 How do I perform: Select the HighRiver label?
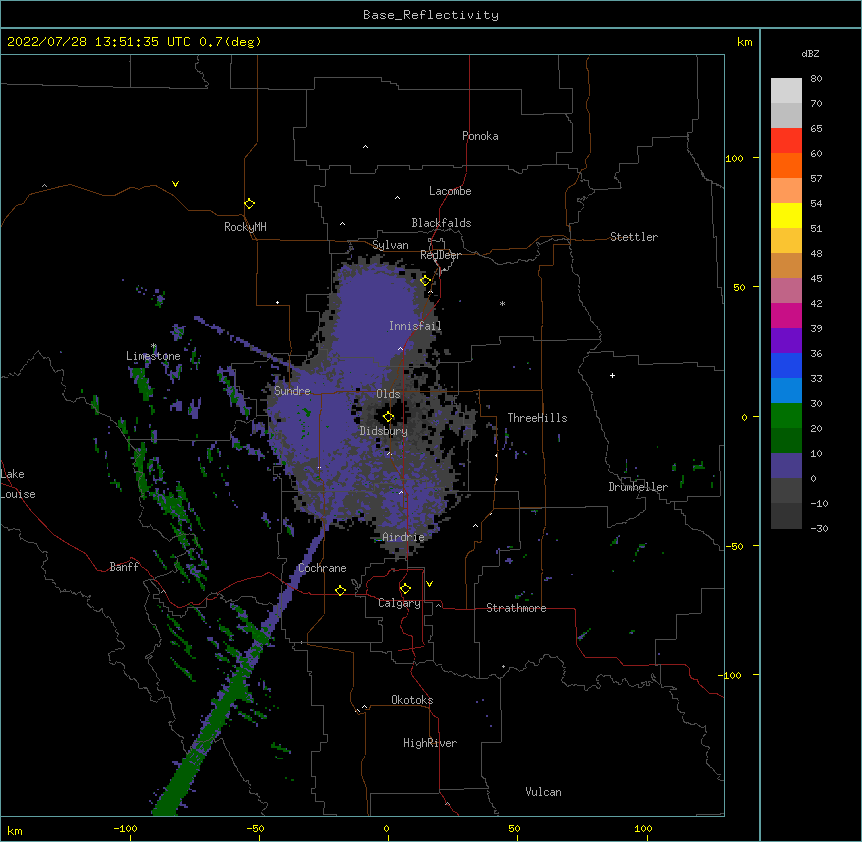430,743
